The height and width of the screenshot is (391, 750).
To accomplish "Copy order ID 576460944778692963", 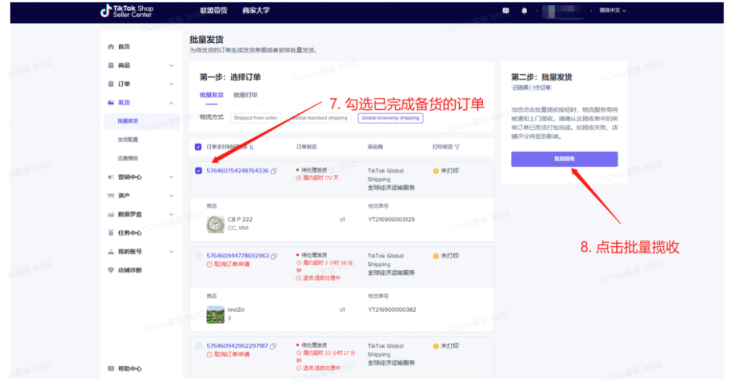I will coord(274,257).
